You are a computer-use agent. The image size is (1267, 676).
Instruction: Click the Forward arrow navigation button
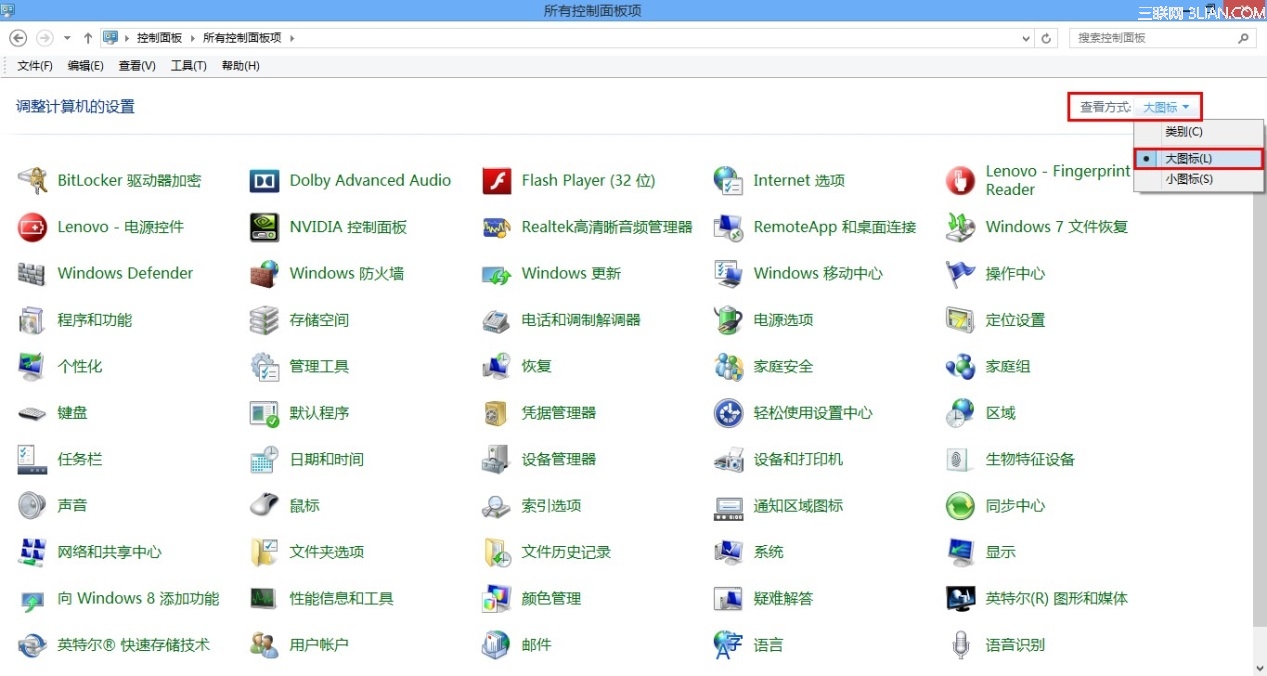tap(44, 38)
